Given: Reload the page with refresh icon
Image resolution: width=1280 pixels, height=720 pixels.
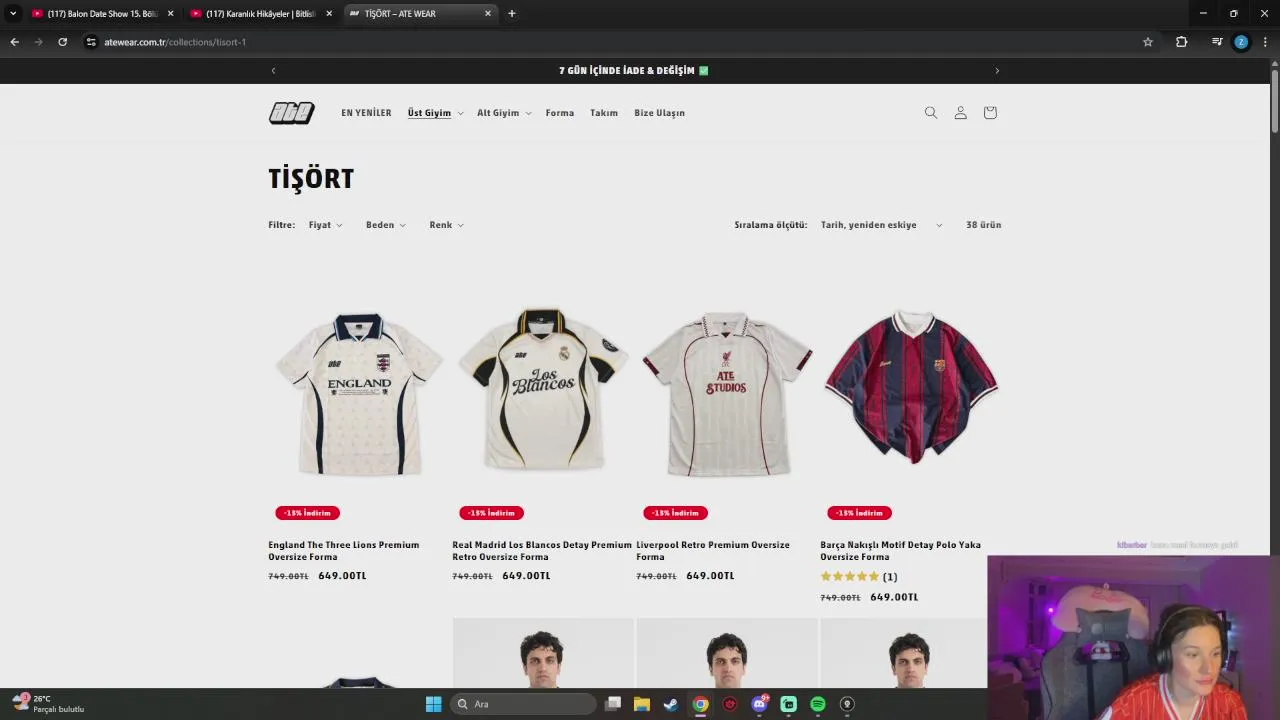Looking at the screenshot, I should tap(62, 42).
